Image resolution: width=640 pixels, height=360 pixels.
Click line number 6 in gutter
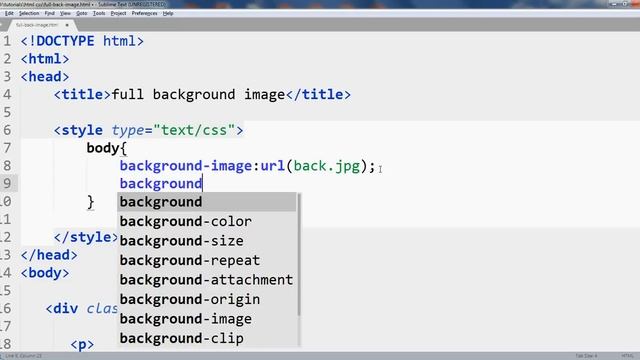(7, 130)
